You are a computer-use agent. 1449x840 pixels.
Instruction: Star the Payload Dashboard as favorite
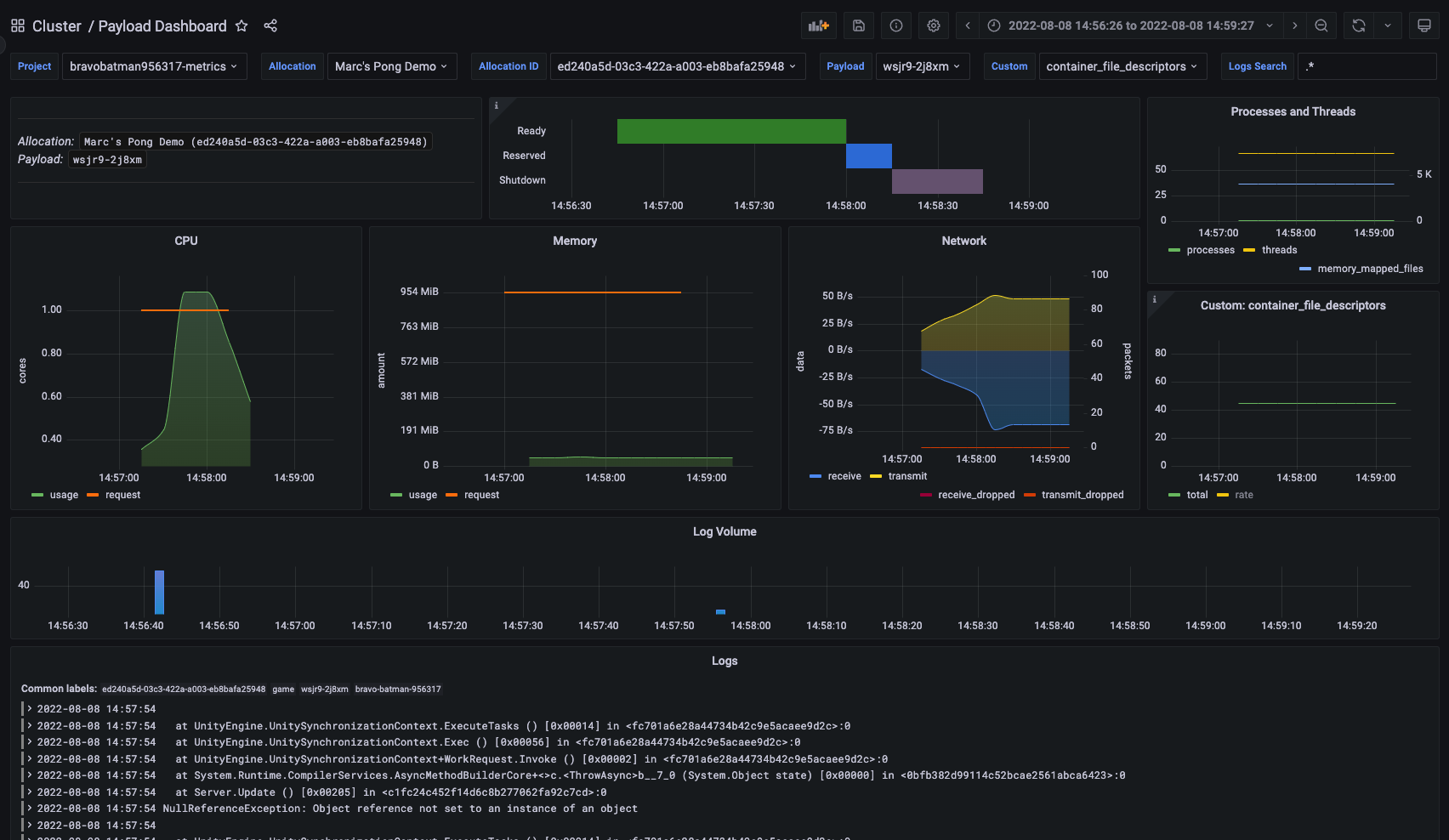[x=241, y=26]
